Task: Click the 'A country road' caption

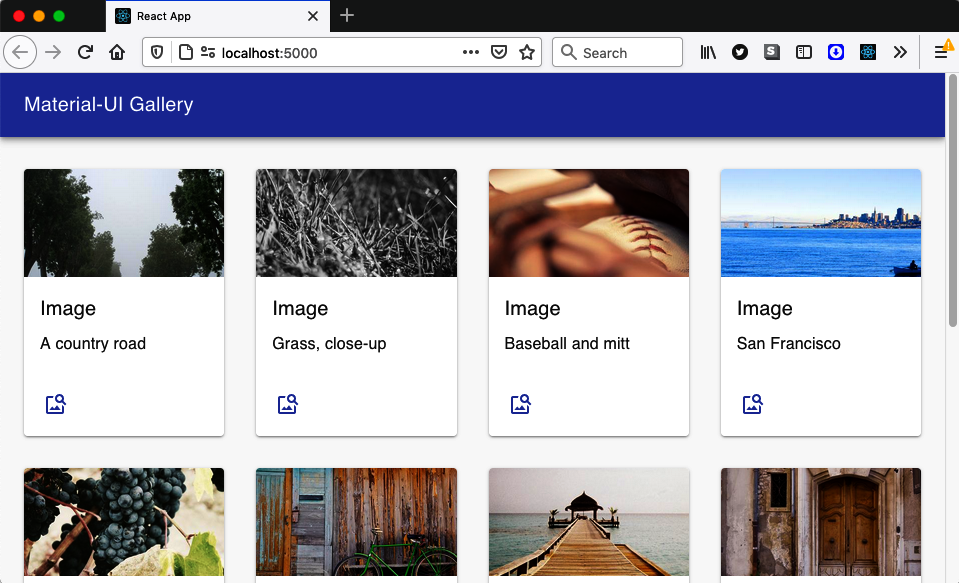Action: click(93, 344)
